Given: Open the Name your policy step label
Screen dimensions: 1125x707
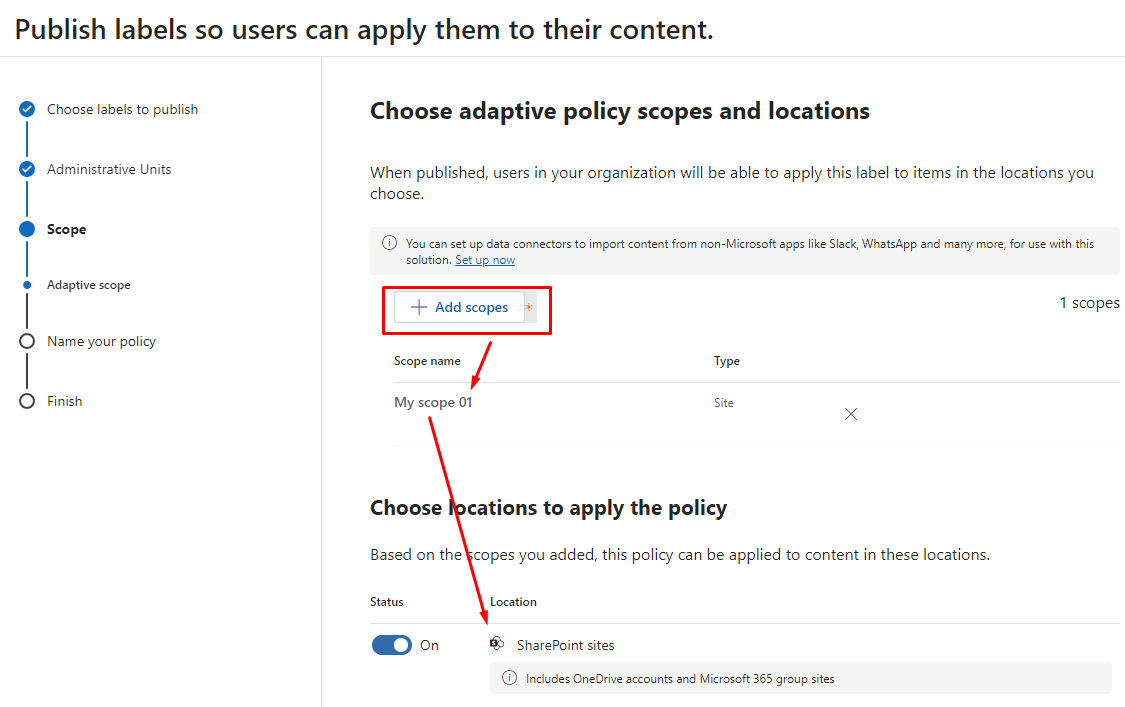Looking at the screenshot, I should point(101,341).
